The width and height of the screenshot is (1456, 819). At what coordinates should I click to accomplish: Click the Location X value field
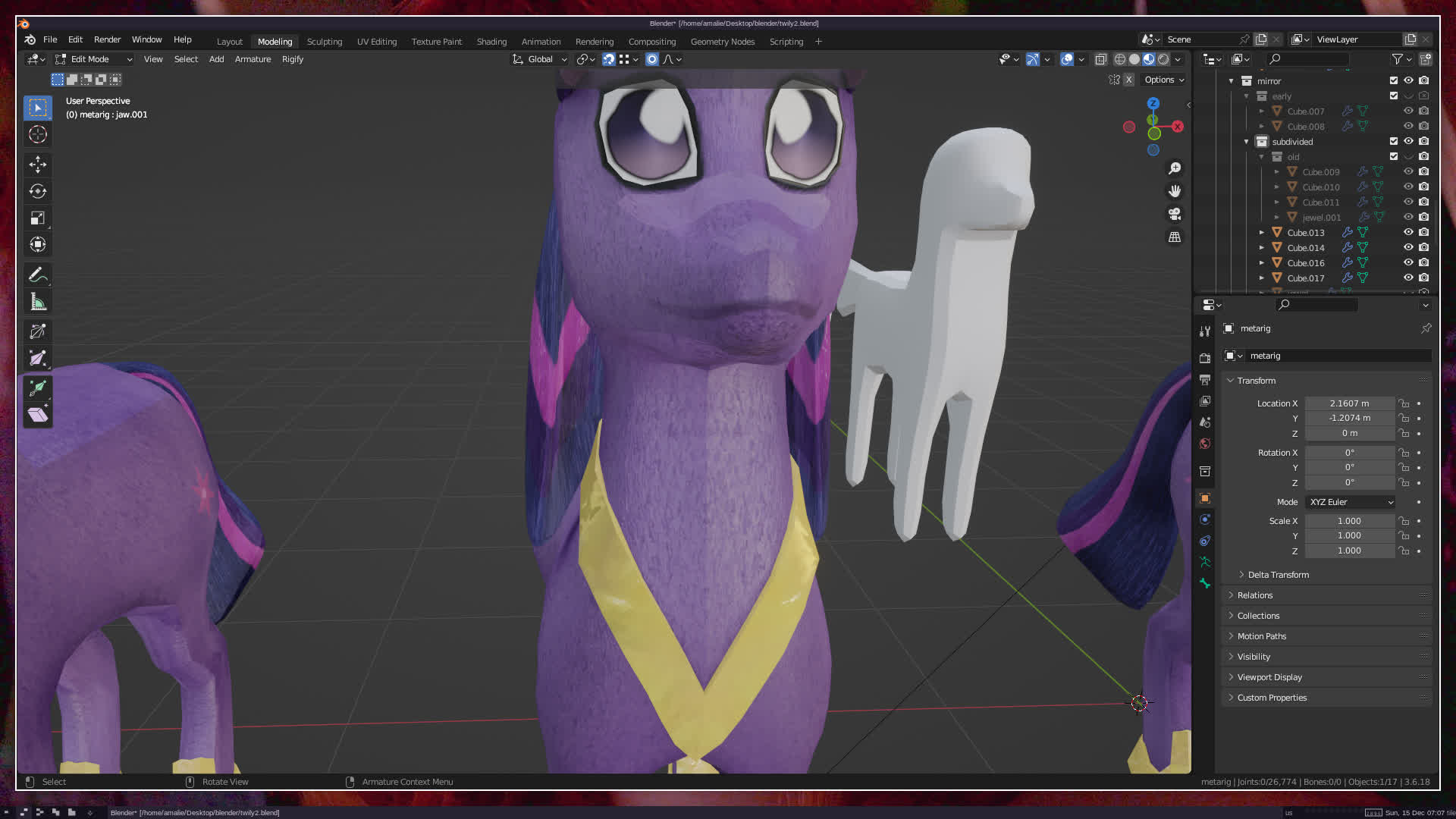tap(1349, 403)
